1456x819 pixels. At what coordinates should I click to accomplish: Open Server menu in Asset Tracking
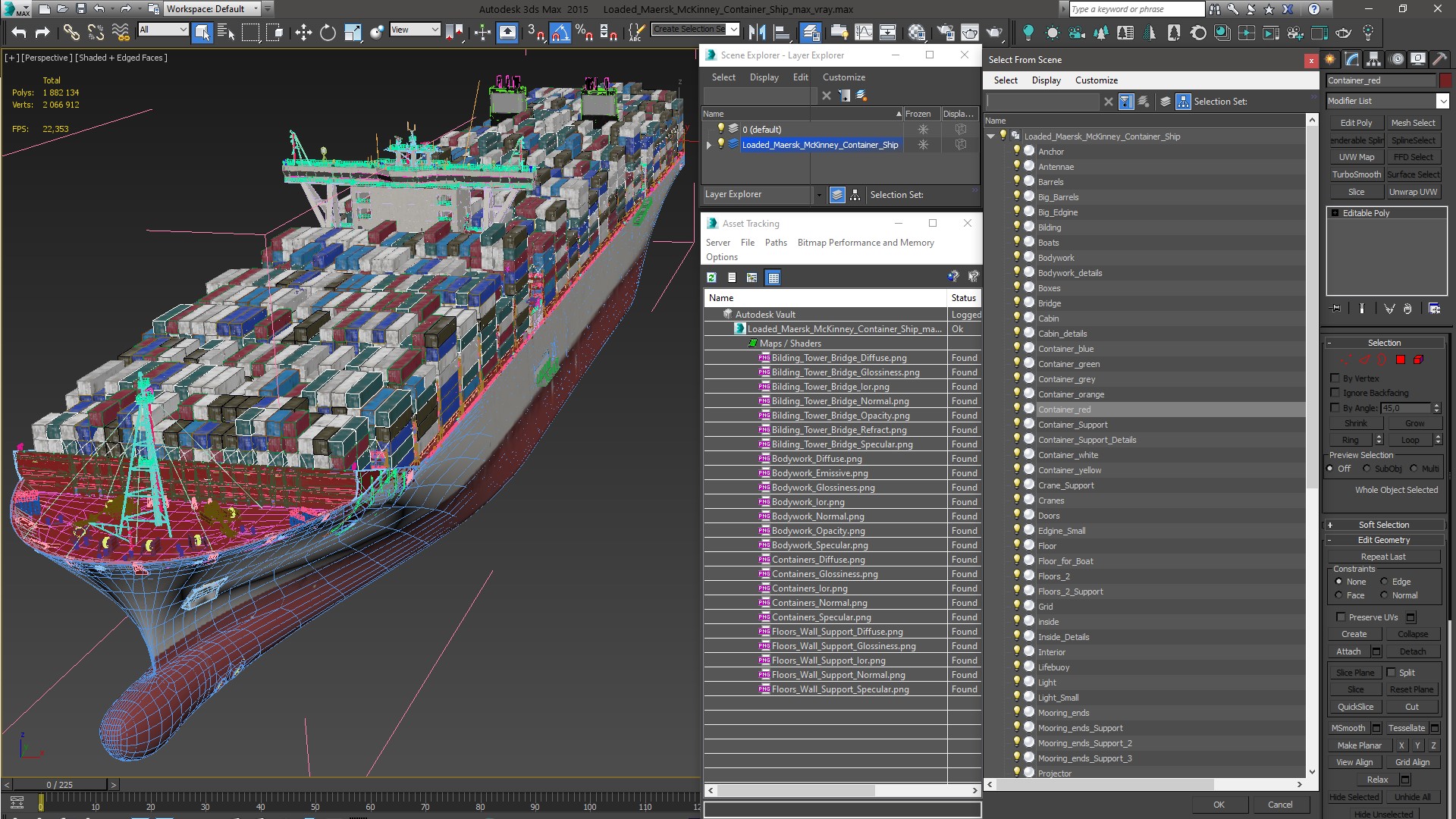coord(717,243)
